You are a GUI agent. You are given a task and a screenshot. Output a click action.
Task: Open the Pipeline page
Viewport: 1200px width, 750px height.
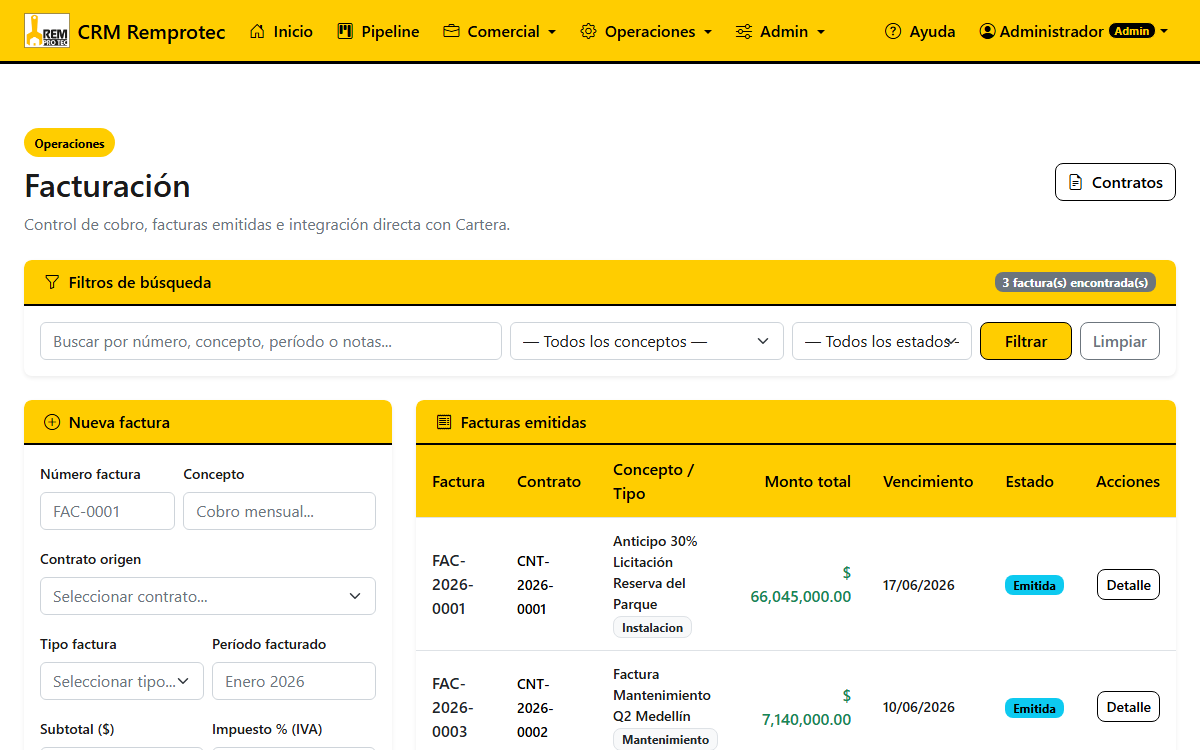(379, 32)
